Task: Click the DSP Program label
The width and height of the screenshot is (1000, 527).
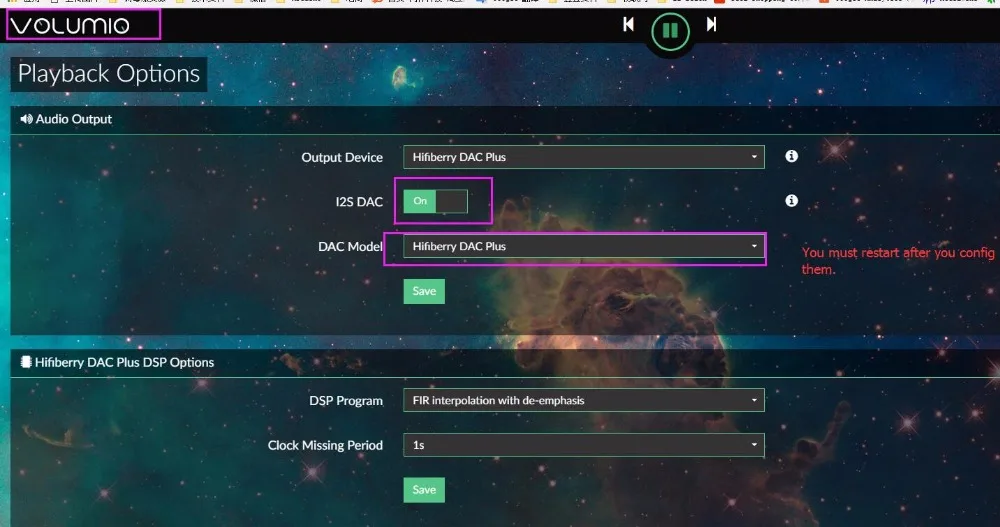Action: pos(346,401)
